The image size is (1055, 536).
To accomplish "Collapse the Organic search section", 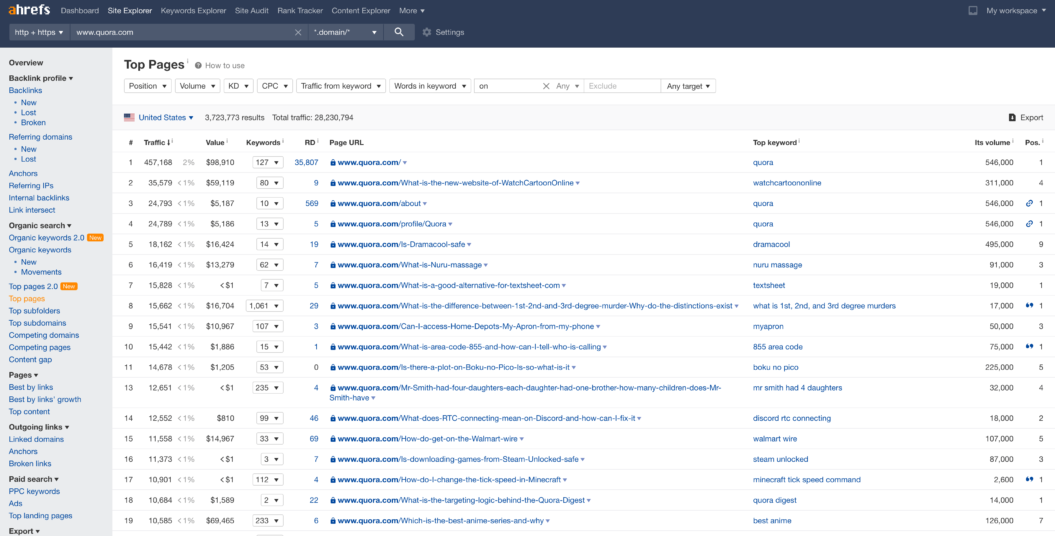I will coord(40,225).
